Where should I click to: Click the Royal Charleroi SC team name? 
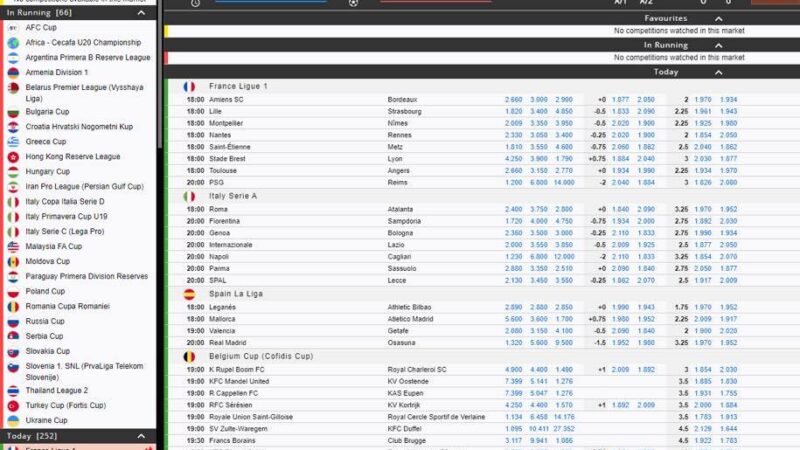pos(417,369)
